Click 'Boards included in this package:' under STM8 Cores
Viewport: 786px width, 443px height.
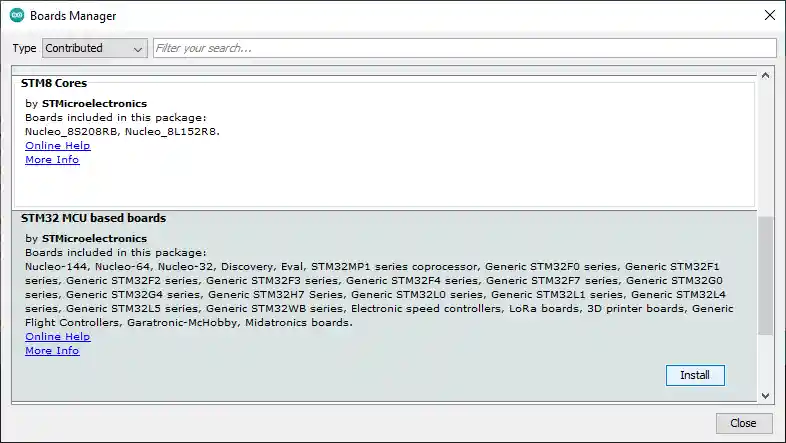(x=116, y=118)
